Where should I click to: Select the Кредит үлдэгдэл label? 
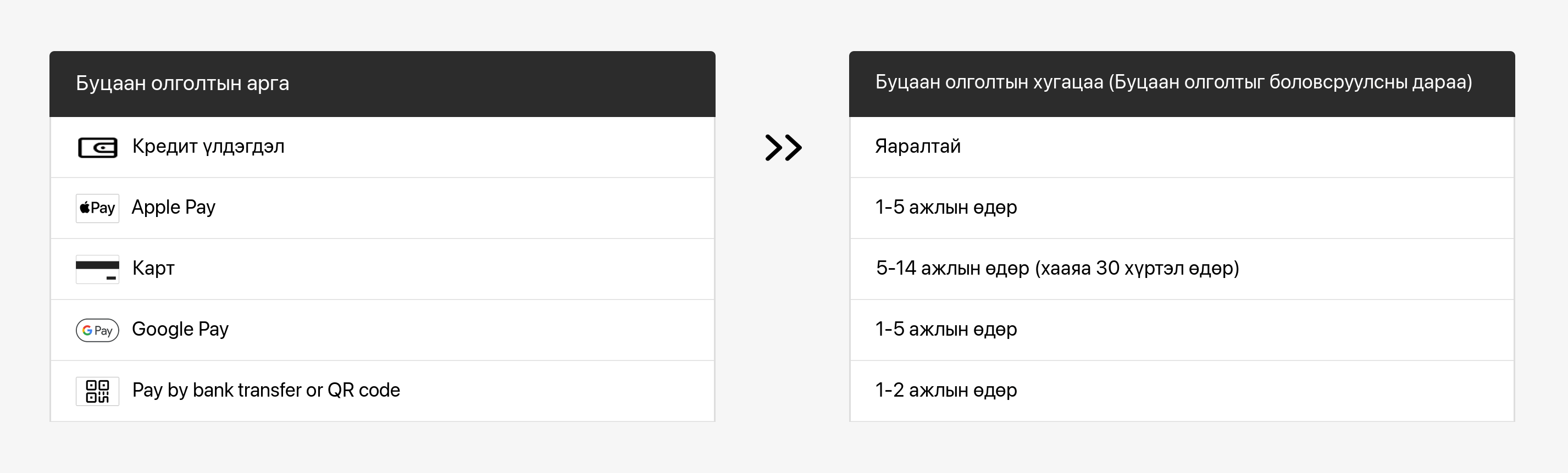tap(208, 147)
